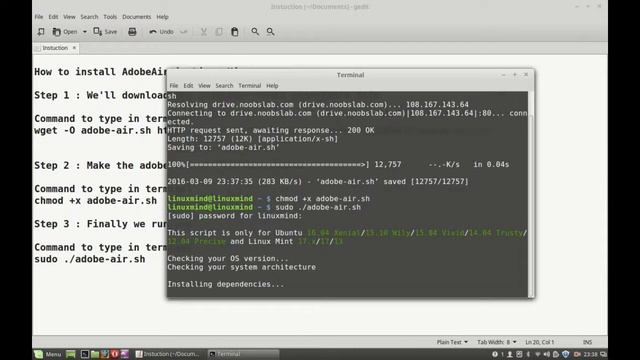Open the 23:38 clock calendar
Screen dimensions: 640x360
(590, 354)
